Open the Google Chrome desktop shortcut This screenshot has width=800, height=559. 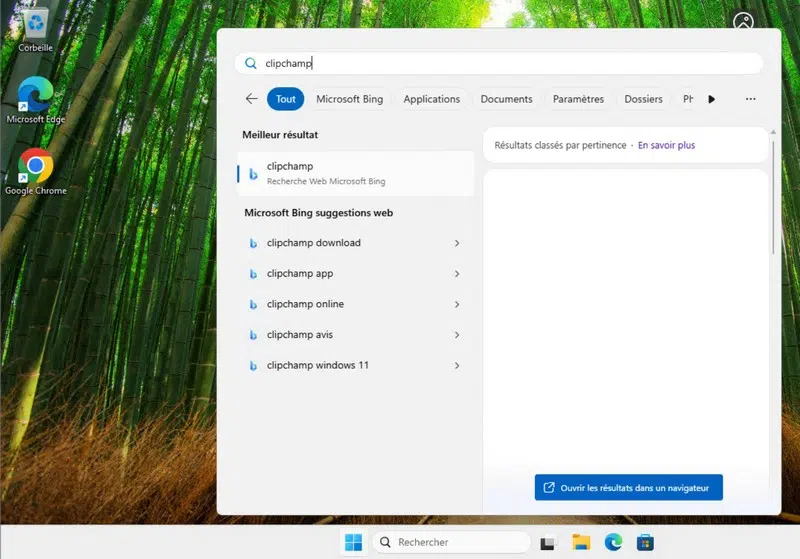(36, 168)
